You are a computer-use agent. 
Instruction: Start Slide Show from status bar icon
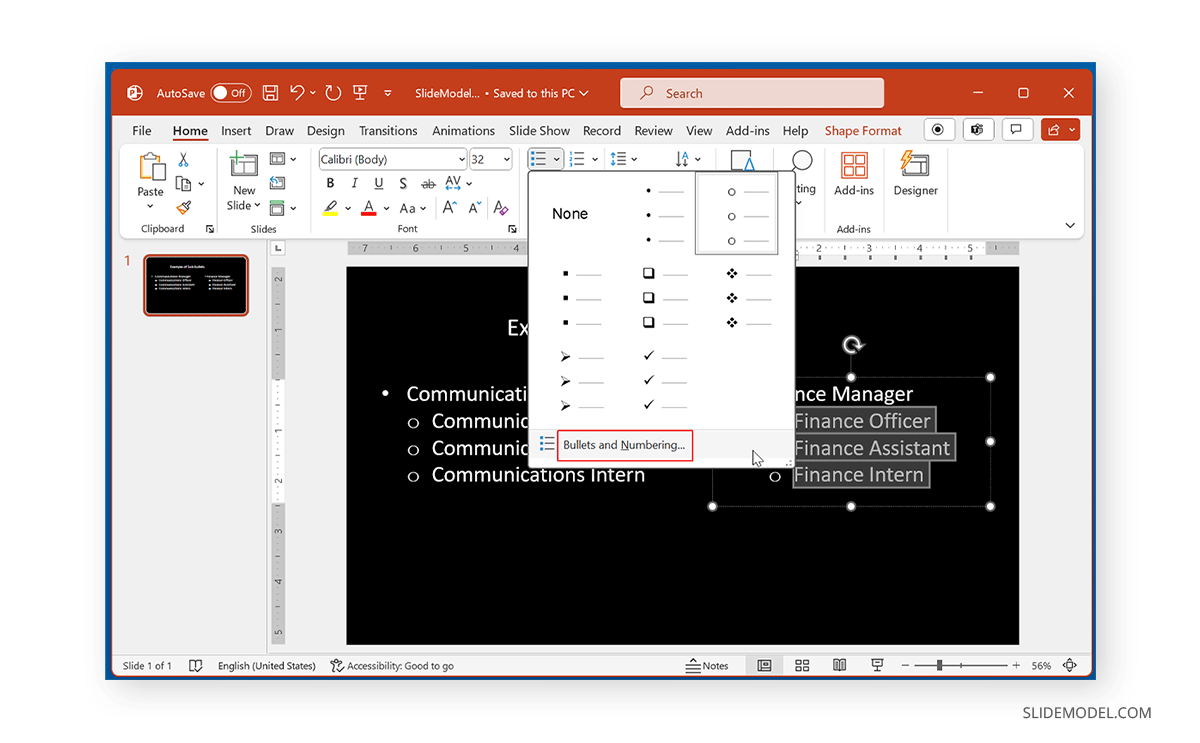point(876,665)
